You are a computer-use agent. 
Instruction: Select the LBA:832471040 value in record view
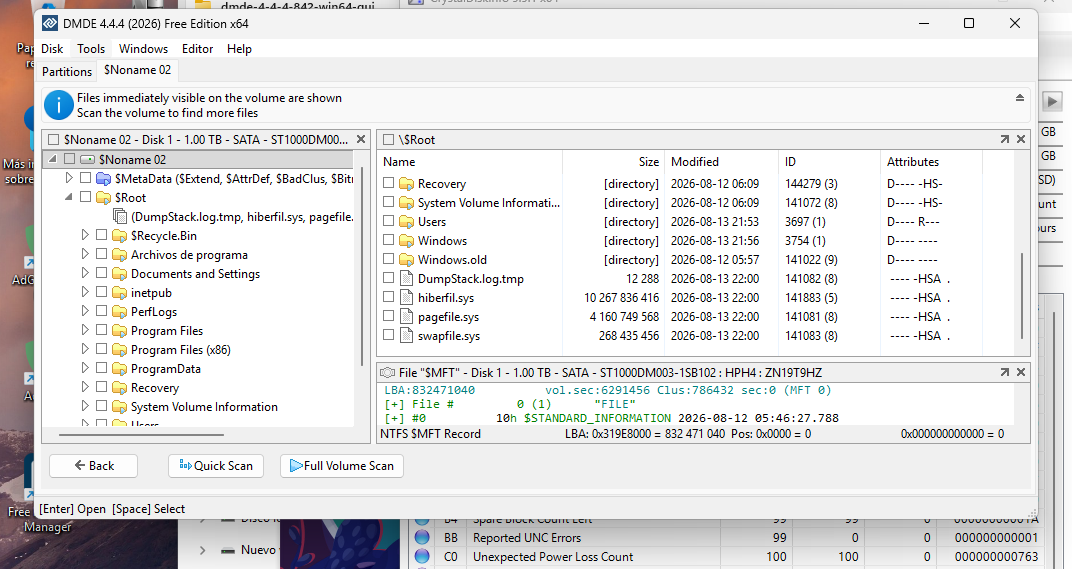click(430, 391)
